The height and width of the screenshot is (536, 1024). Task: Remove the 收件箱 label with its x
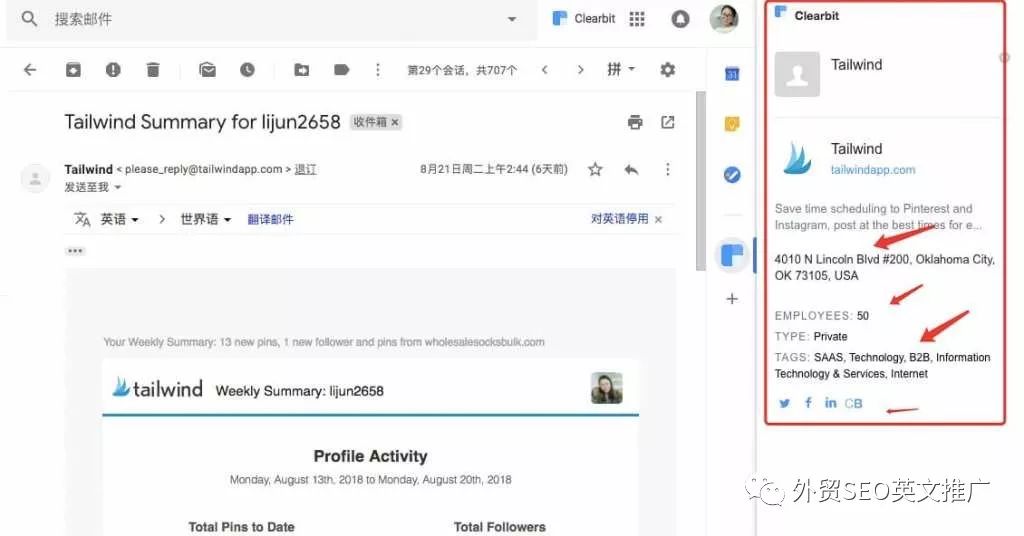pyautogui.click(x=395, y=122)
